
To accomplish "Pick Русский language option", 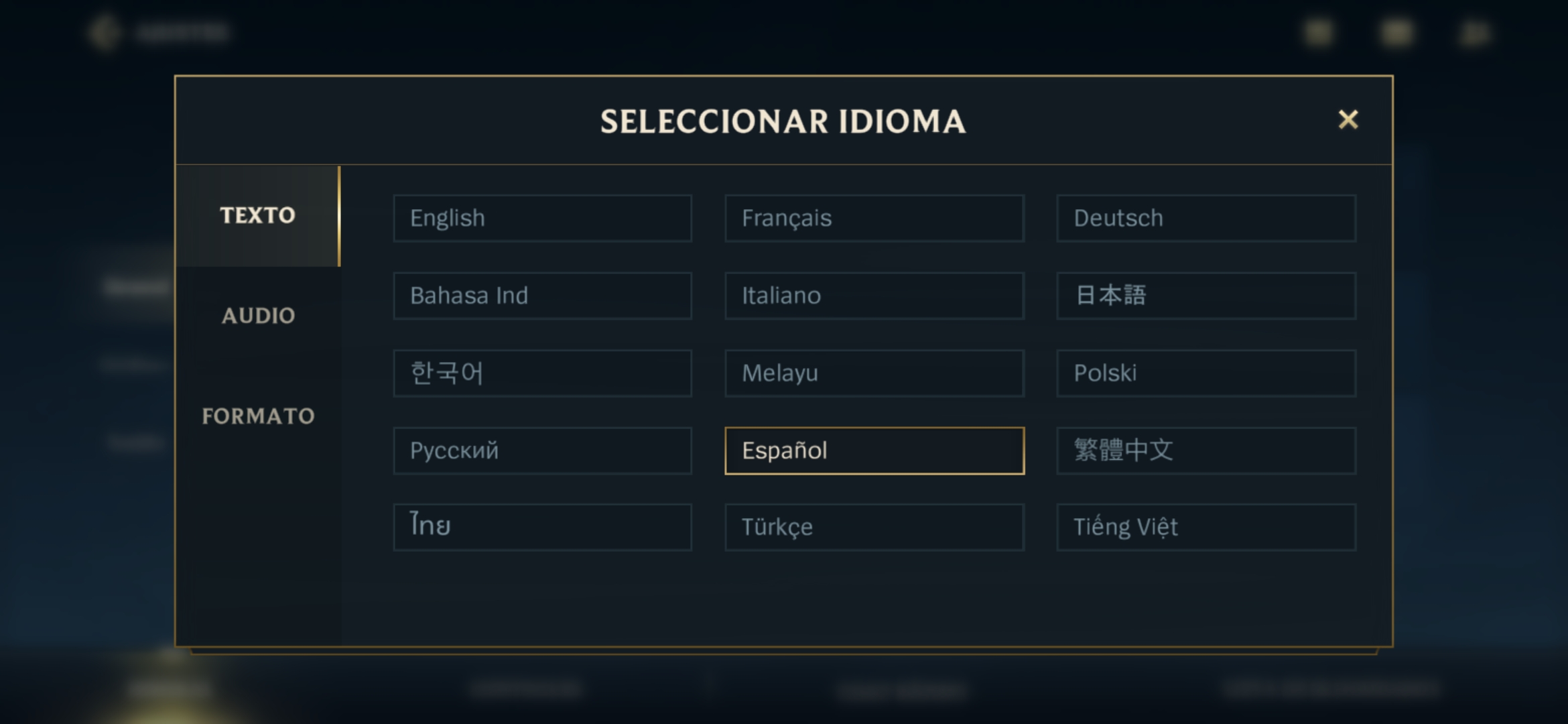I will pyautogui.click(x=542, y=450).
